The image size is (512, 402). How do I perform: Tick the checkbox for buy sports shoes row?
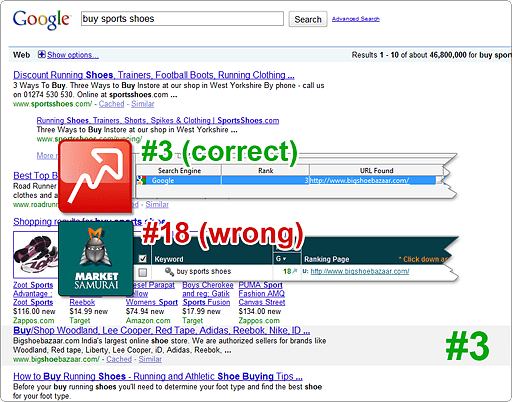(x=143, y=272)
